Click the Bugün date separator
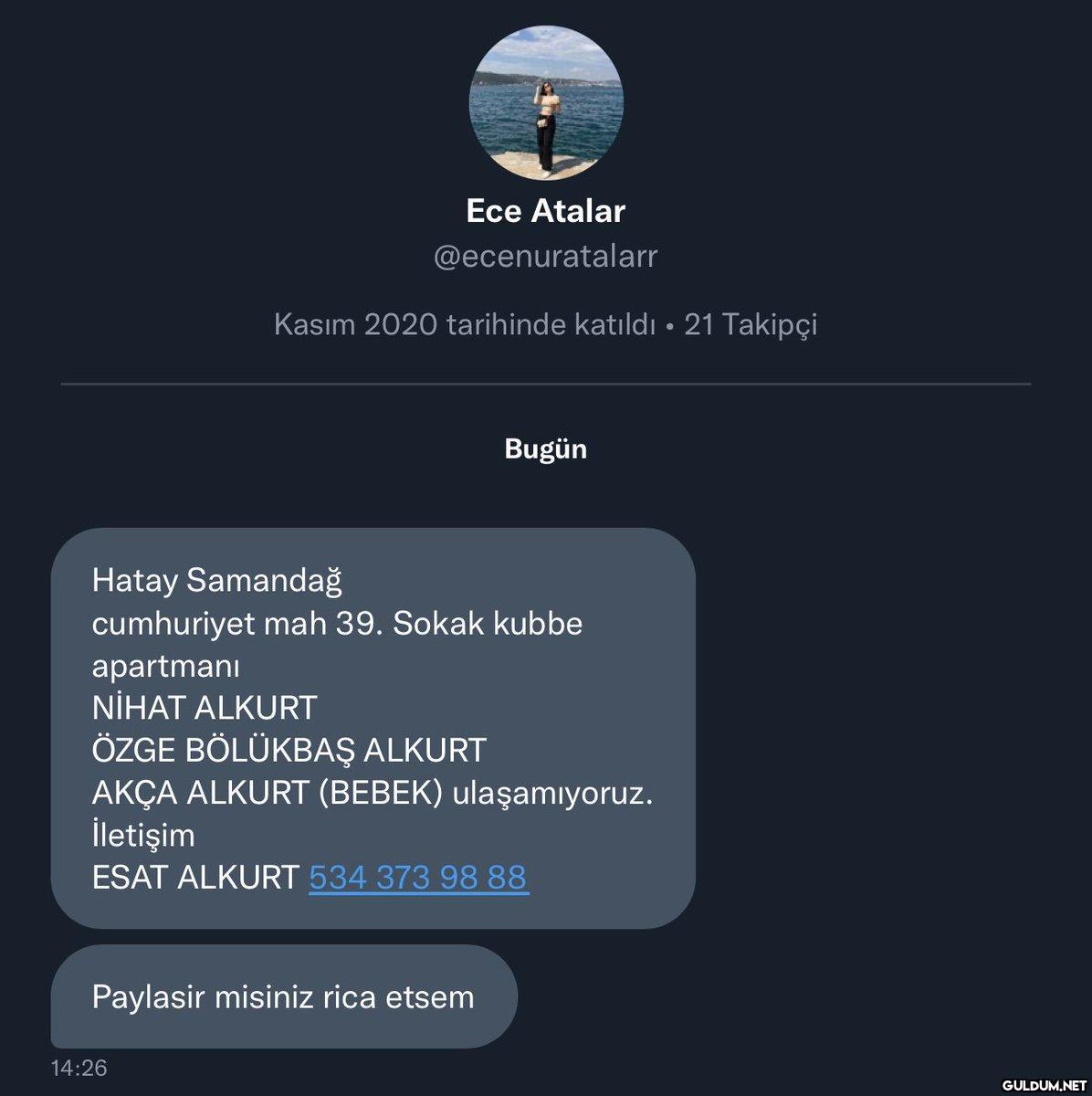 tap(546, 449)
